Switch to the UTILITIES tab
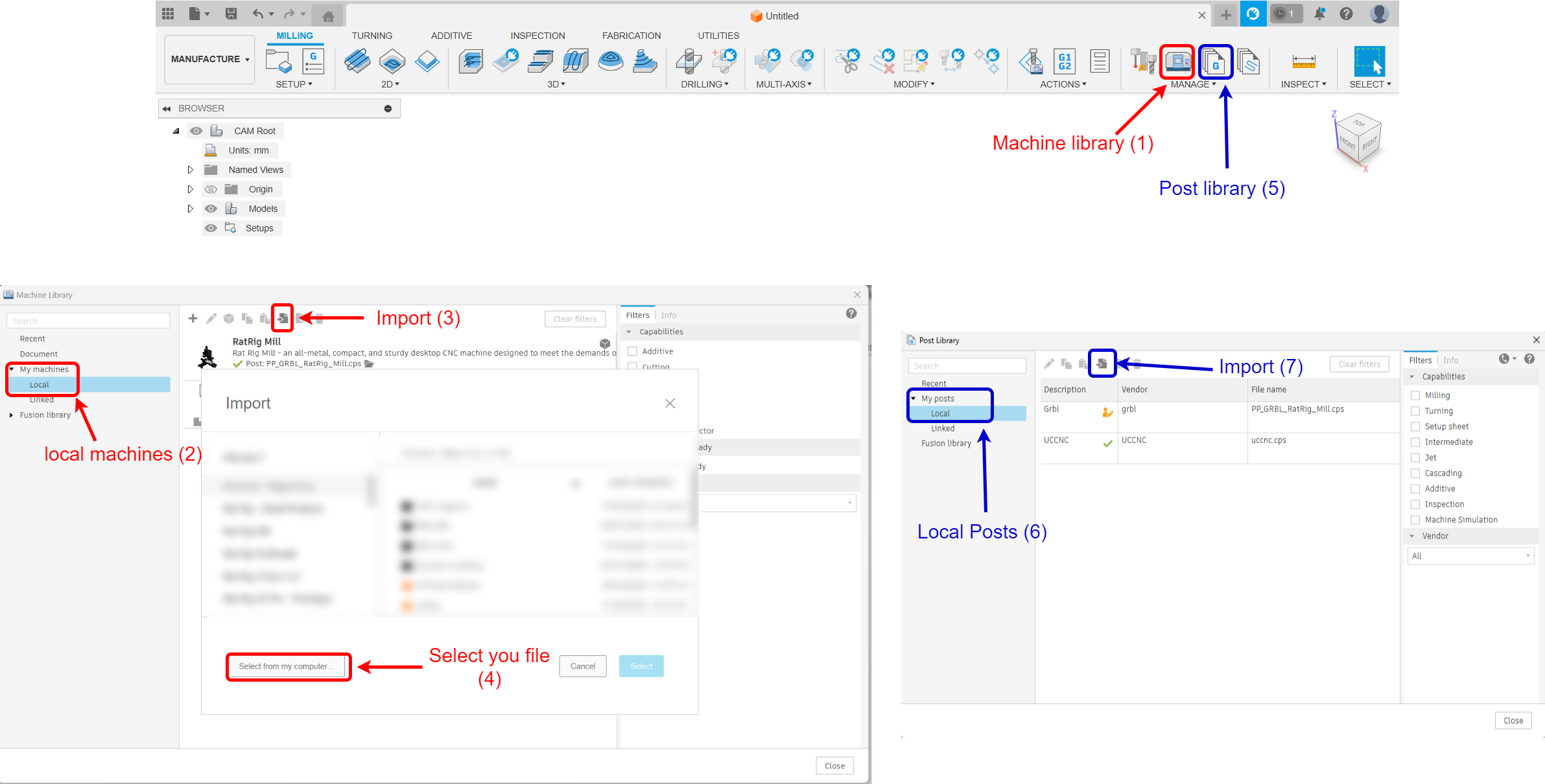This screenshot has width=1545, height=784. pos(718,36)
